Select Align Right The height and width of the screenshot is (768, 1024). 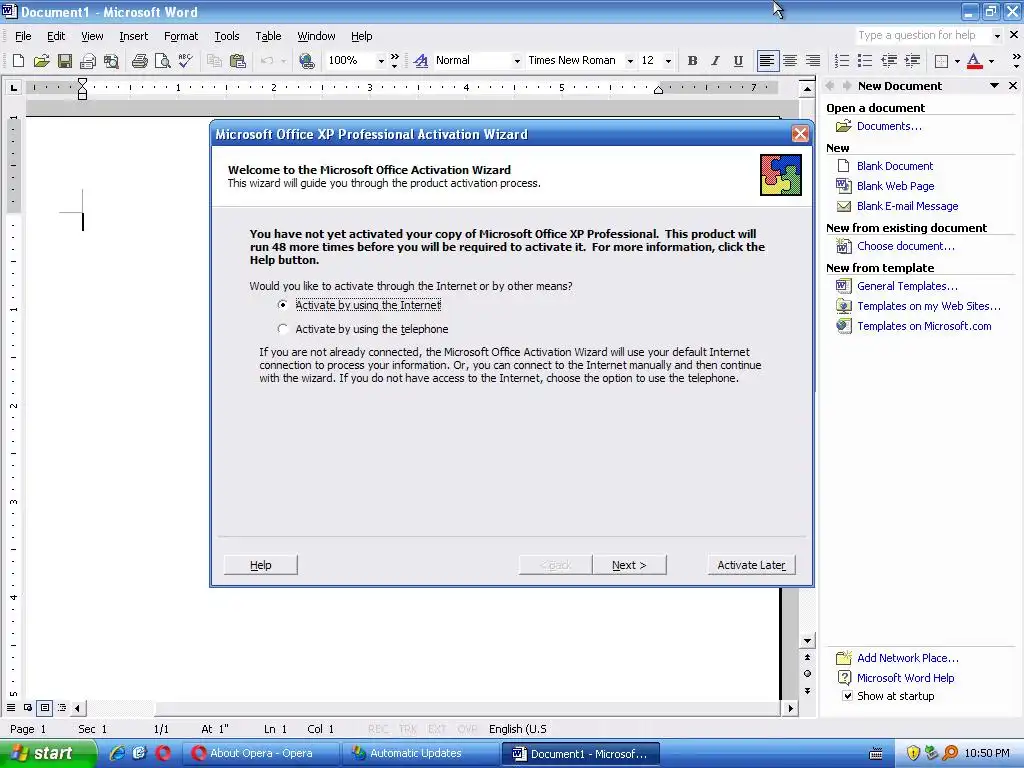(812, 61)
